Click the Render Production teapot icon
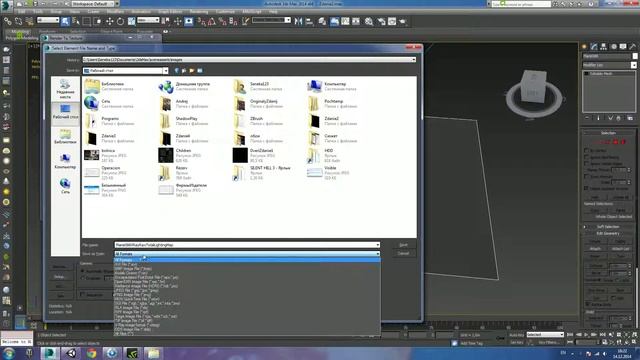This screenshot has height=360, width=640. coord(403,21)
